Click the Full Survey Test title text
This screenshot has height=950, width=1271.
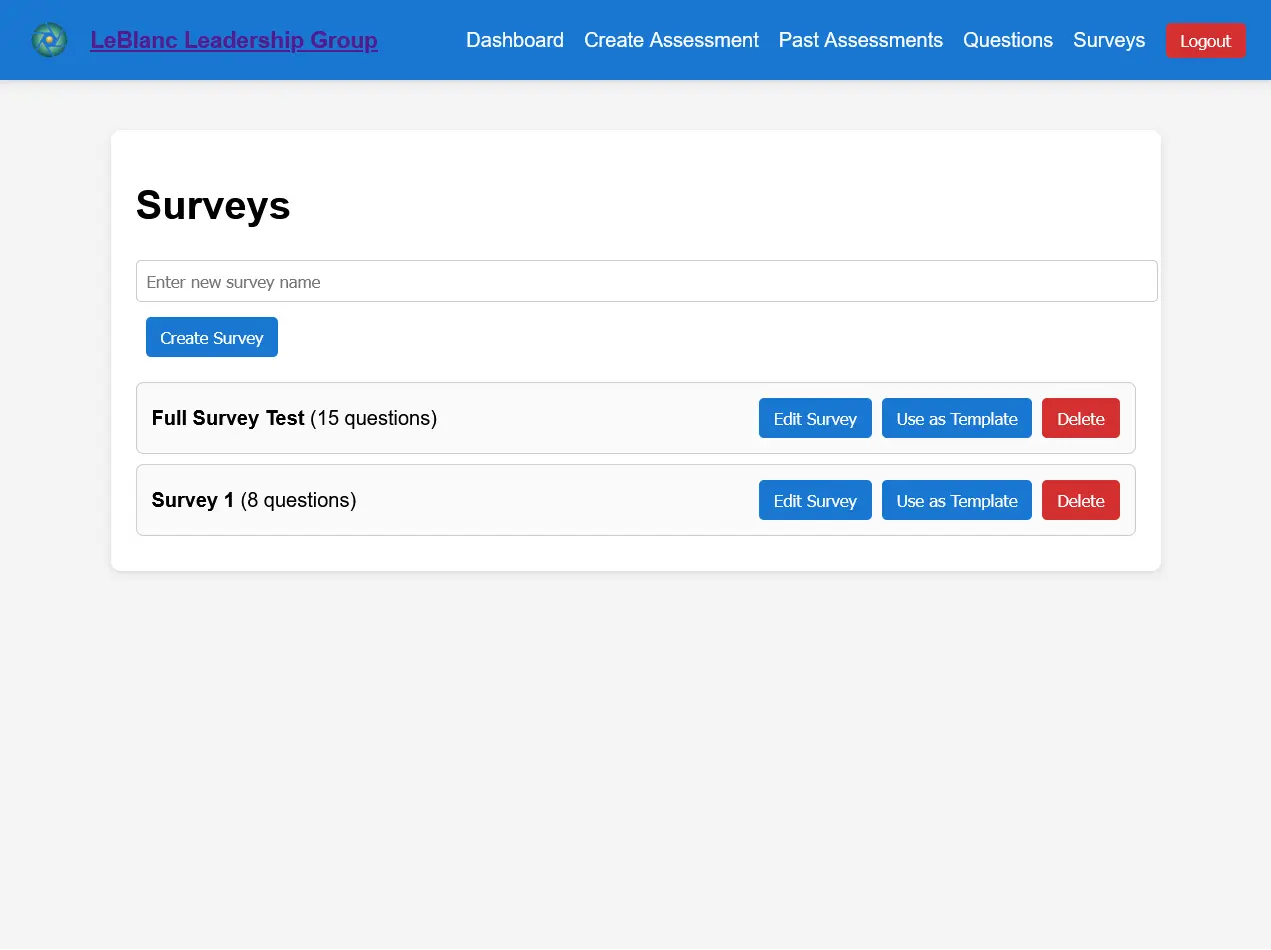click(228, 418)
